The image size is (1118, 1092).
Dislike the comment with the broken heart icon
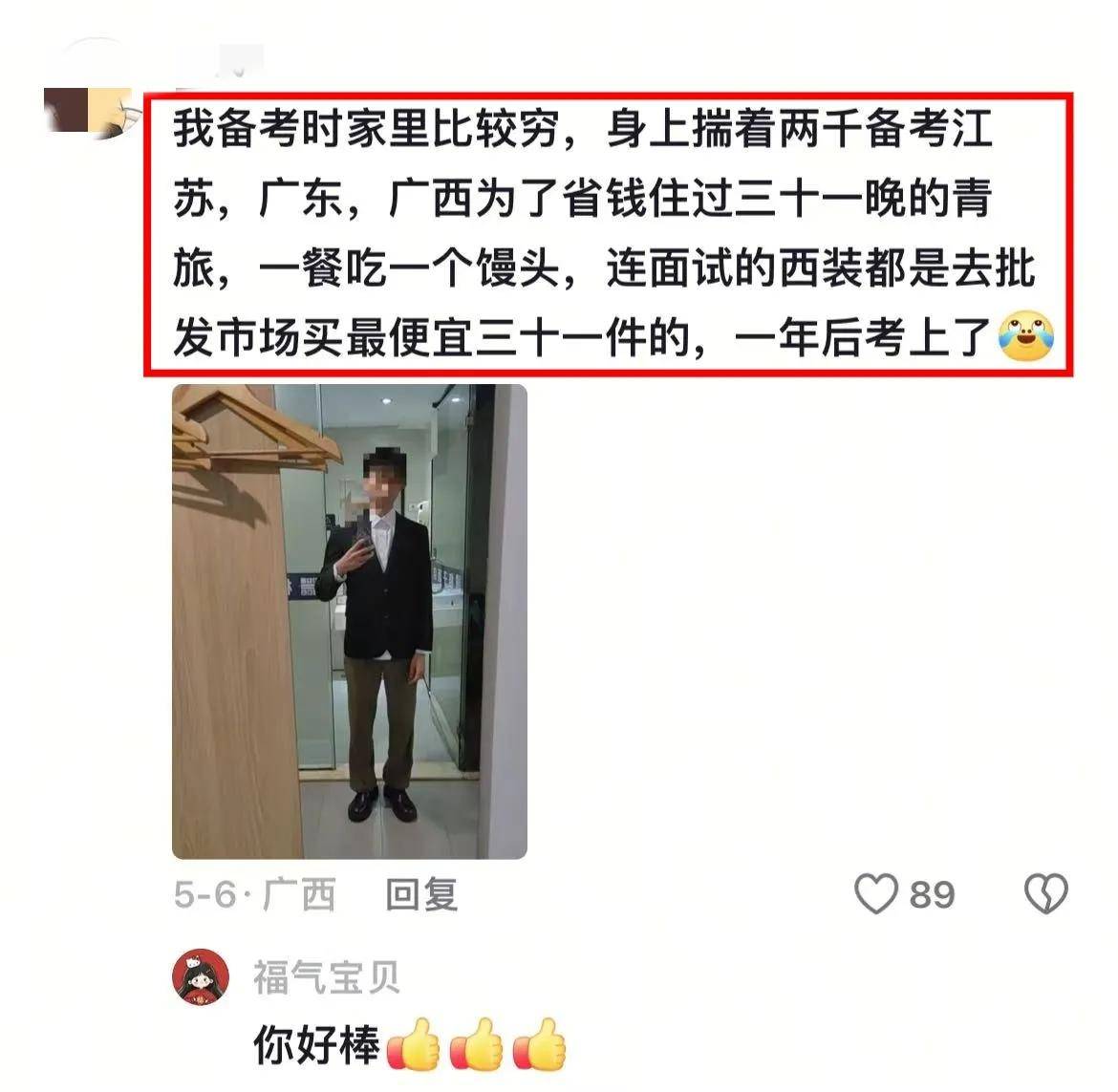point(1046,893)
